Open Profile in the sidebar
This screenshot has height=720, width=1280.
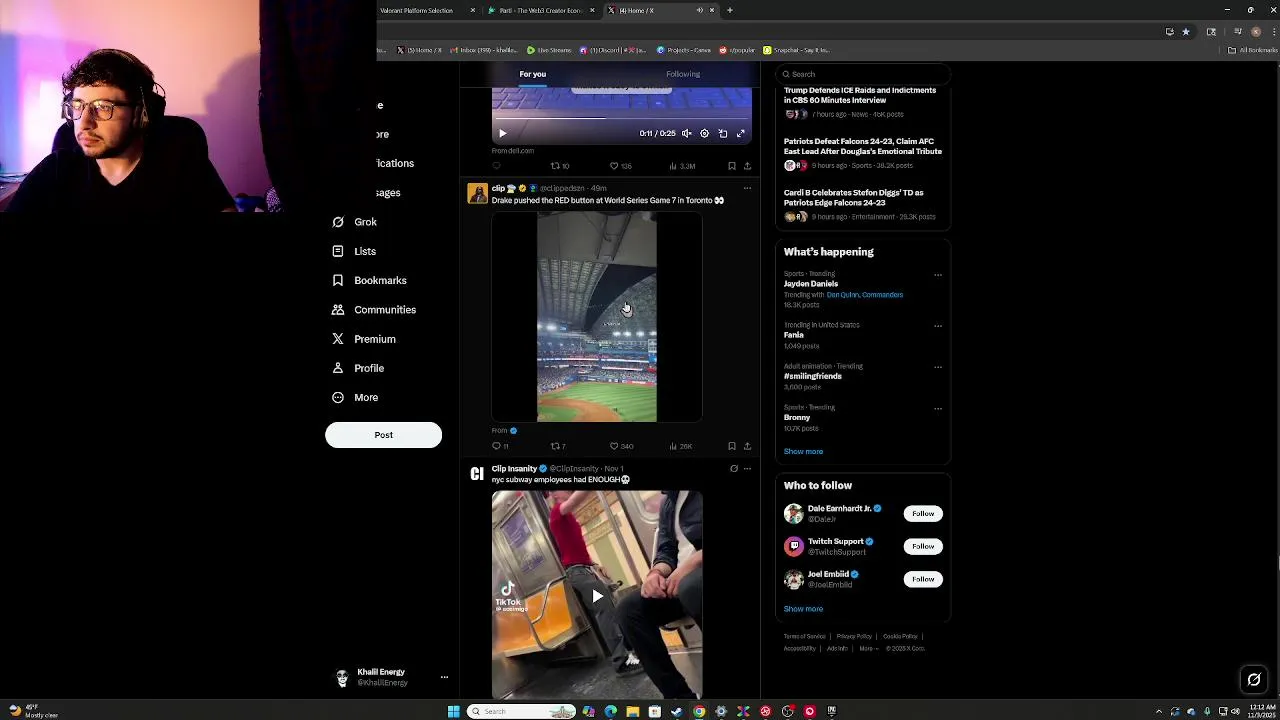pyautogui.click(x=358, y=368)
